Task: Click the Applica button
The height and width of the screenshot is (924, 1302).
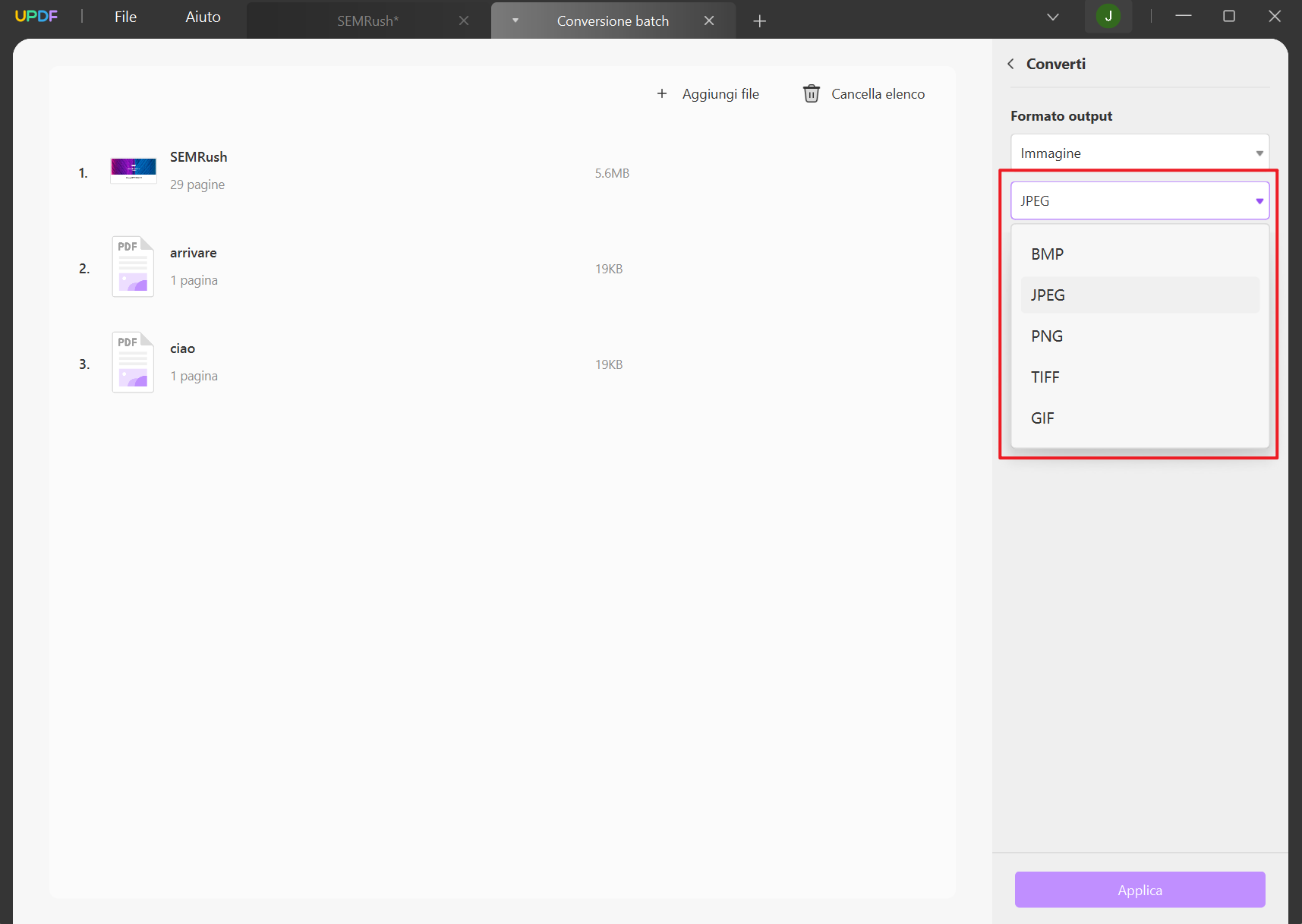Action: point(1140,890)
